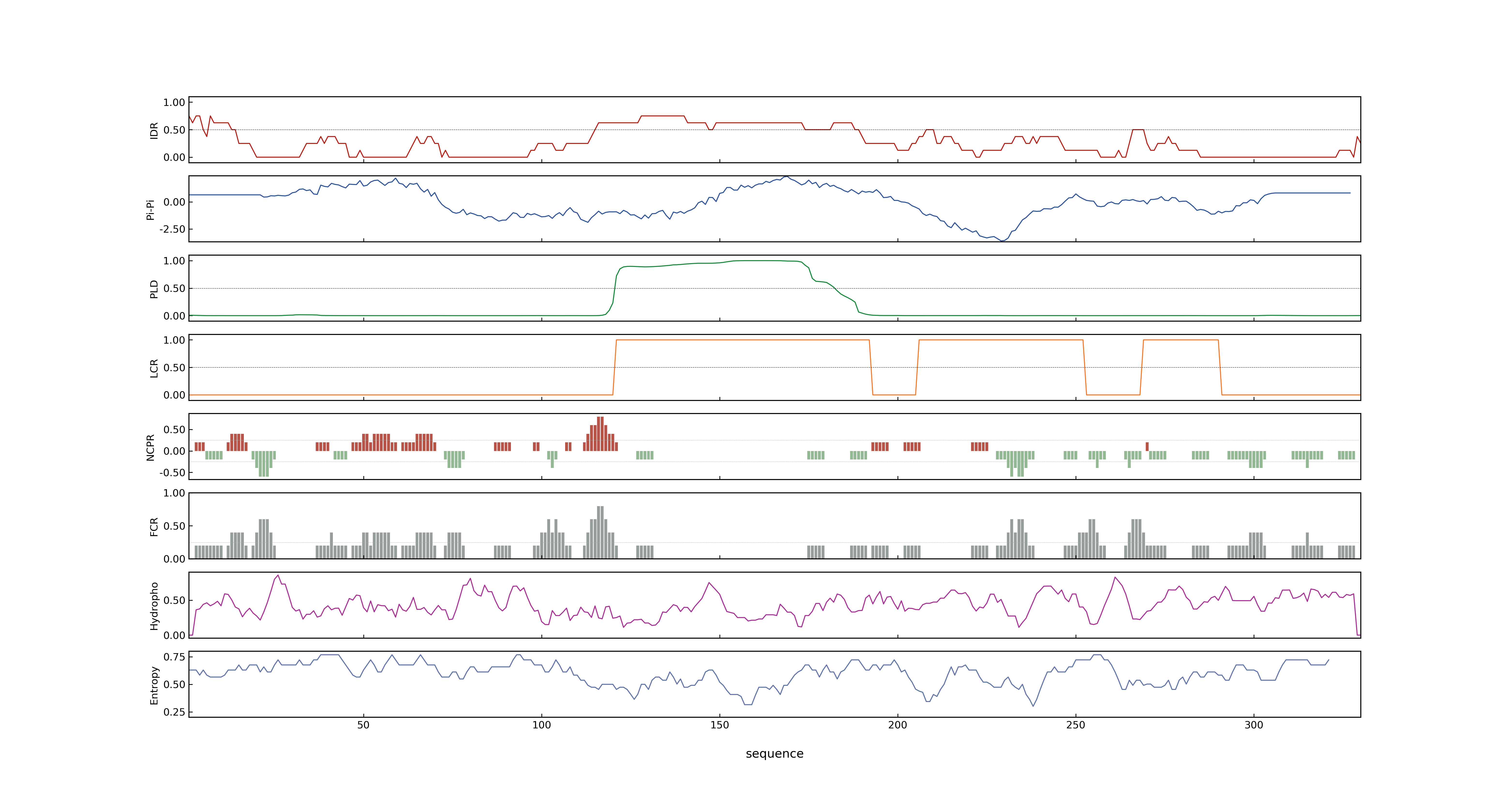The height and width of the screenshot is (806, 1512).
Task: Click the x-axis tick label 300
Action: pyautogui.click(x=1254, y=725)
